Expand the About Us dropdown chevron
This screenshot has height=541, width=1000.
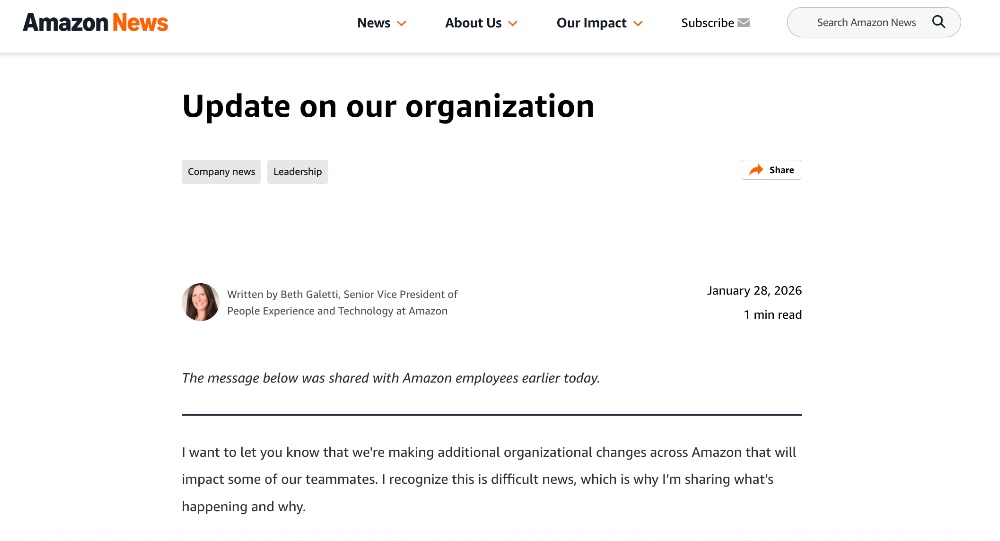tap(513, 23)
